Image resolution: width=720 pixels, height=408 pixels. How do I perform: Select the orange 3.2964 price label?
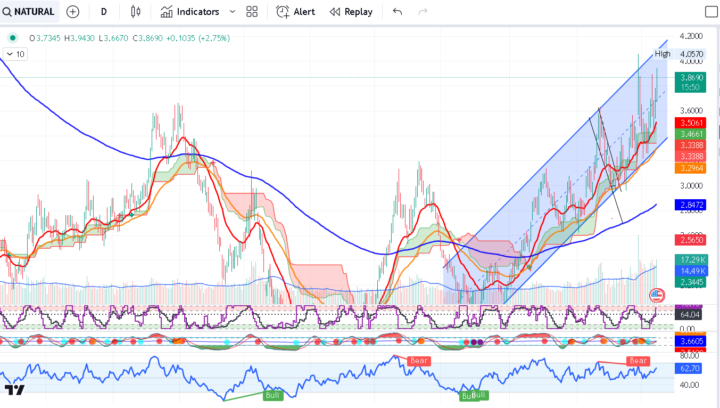[690, 168]
